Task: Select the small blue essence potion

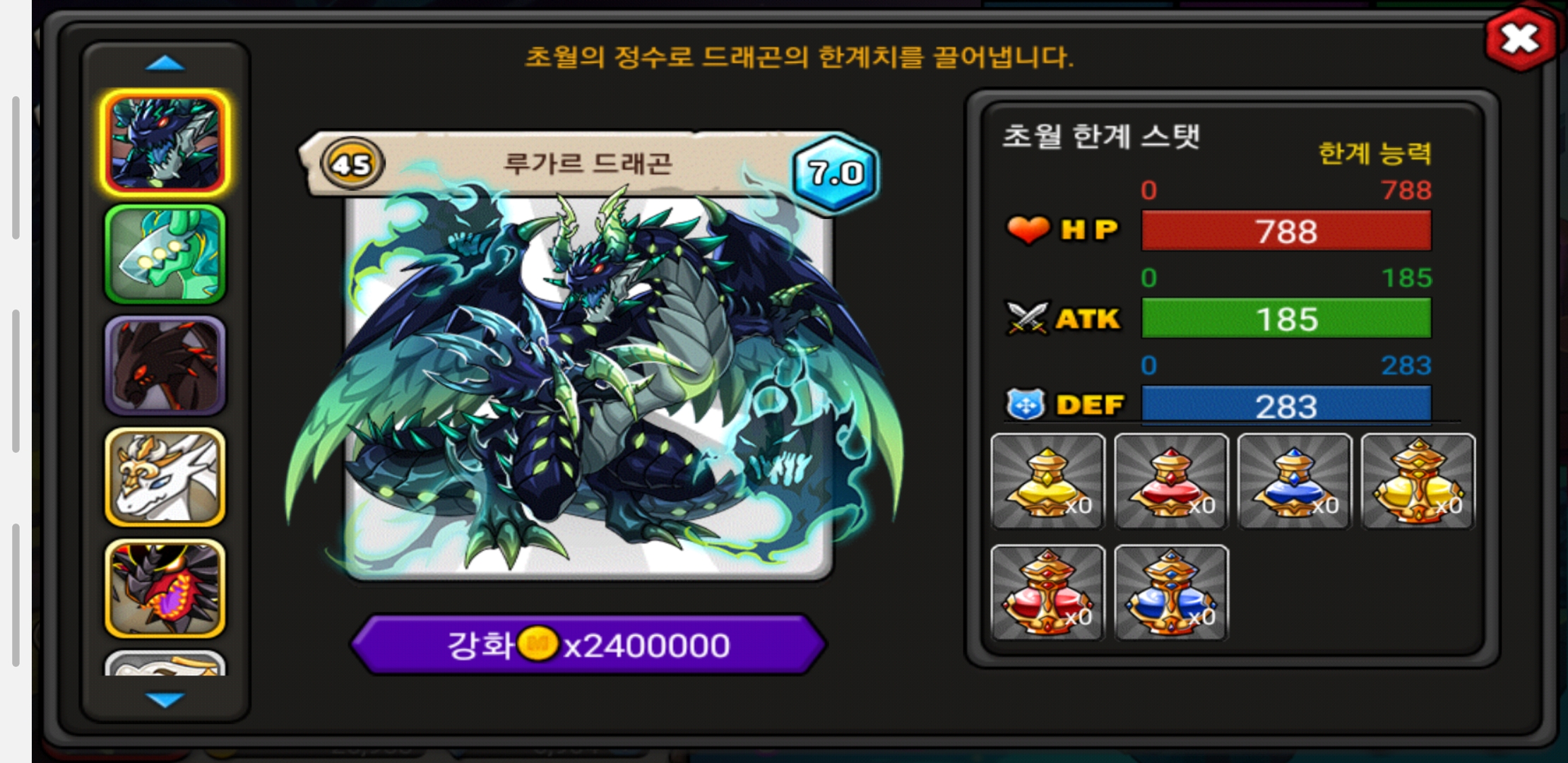Action: [1295, 481]
